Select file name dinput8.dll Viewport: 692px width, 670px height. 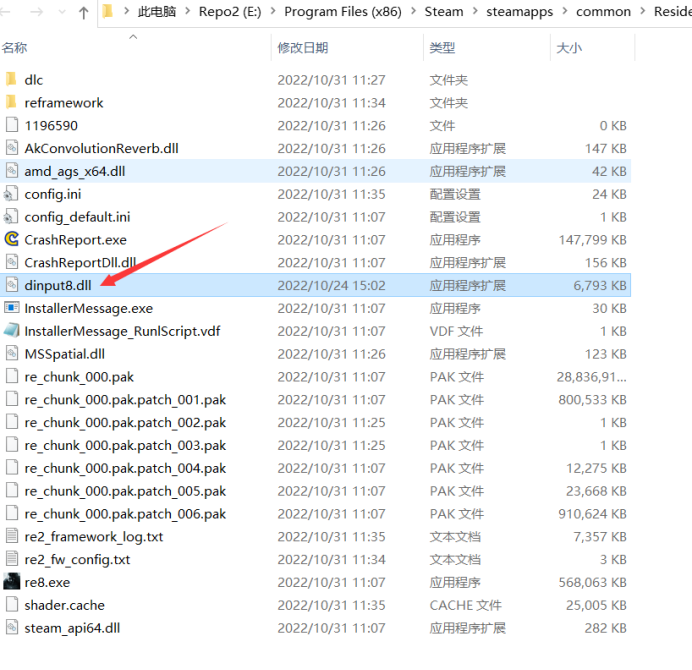click(x=58, y=286)
